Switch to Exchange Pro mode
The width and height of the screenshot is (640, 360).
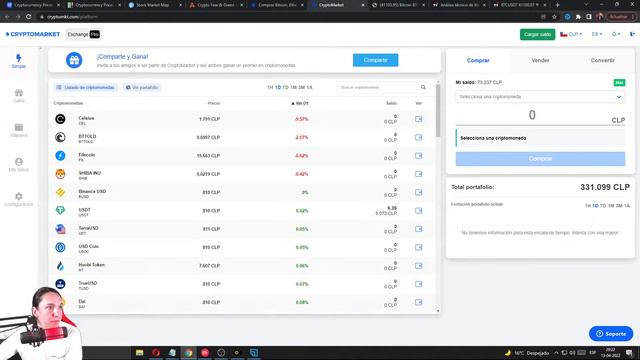coord(83,34)
